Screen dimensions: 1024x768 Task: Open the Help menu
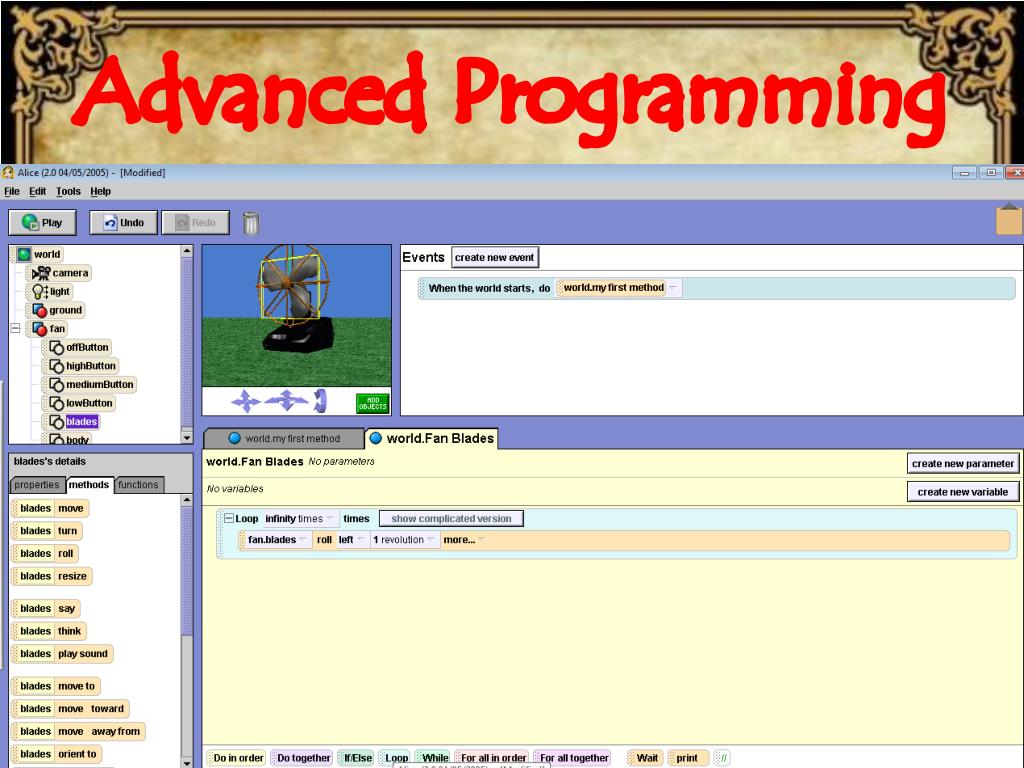click(101, 191)
